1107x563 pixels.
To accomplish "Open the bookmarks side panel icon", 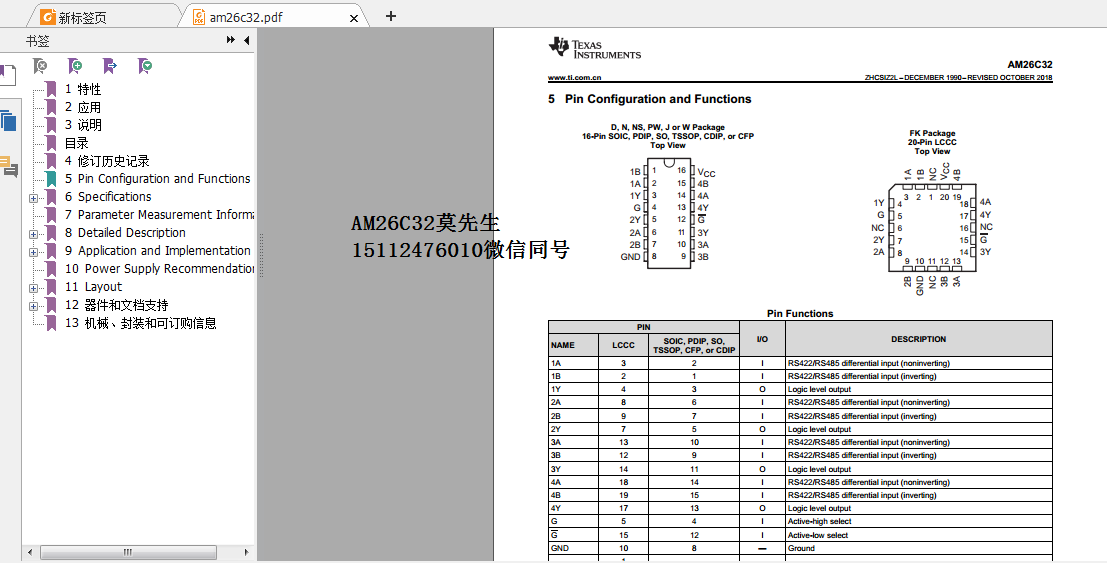I will coord(7,76).
